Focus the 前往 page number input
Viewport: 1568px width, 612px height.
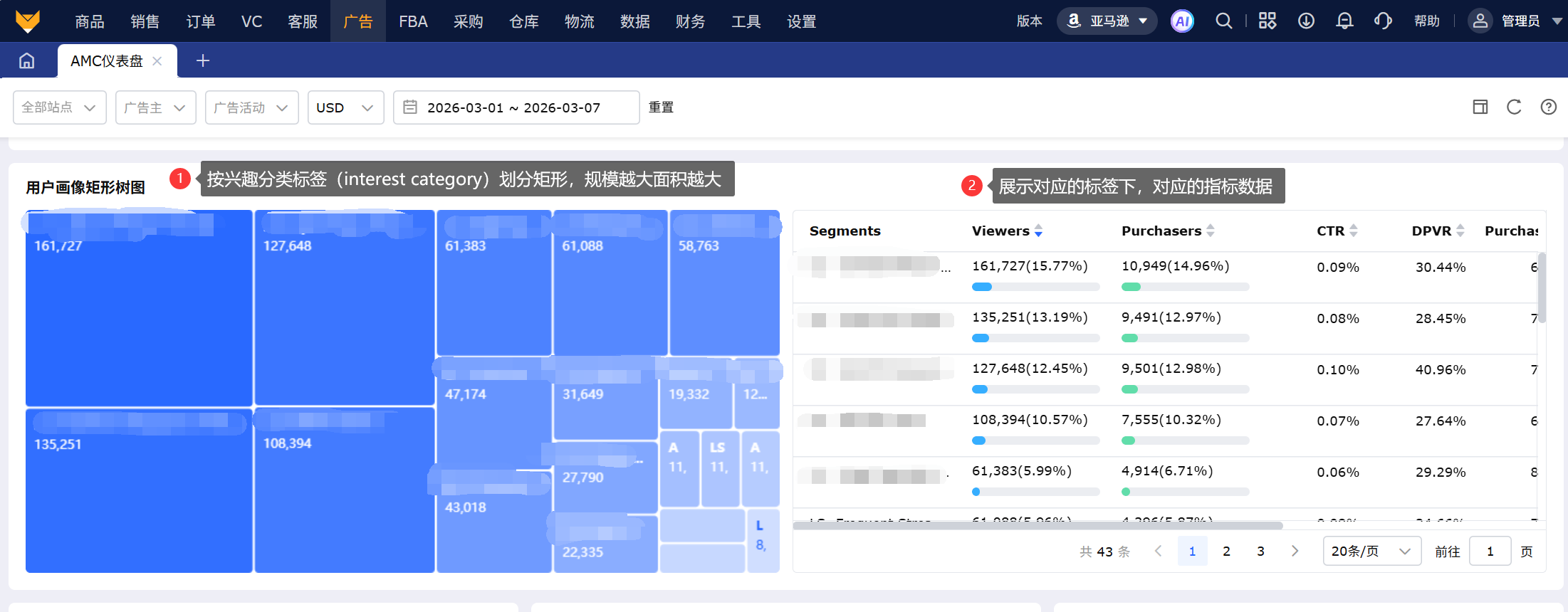pos(1490,551)
